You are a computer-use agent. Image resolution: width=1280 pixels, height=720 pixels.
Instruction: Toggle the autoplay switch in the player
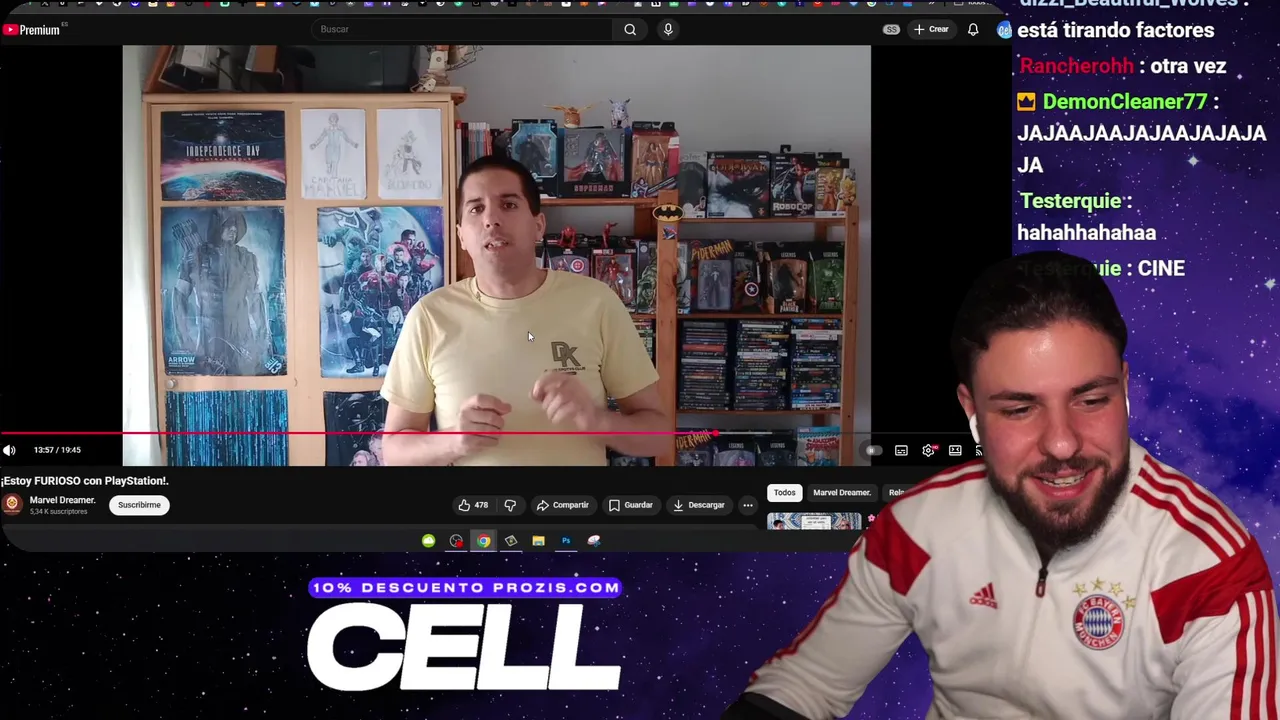(873, 451)
